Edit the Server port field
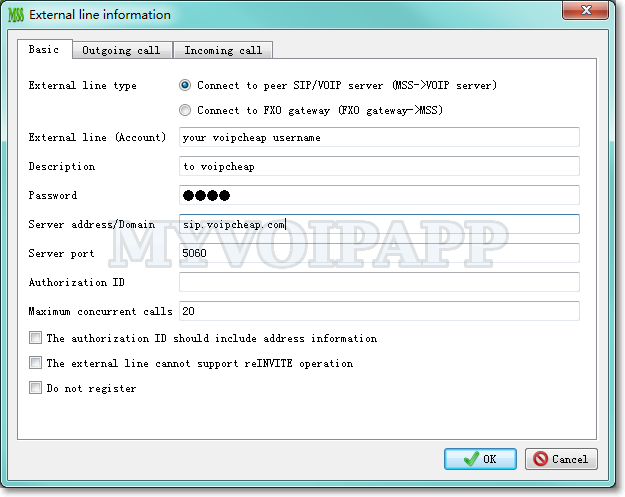The image size is (625, 497). click(379, 253)
